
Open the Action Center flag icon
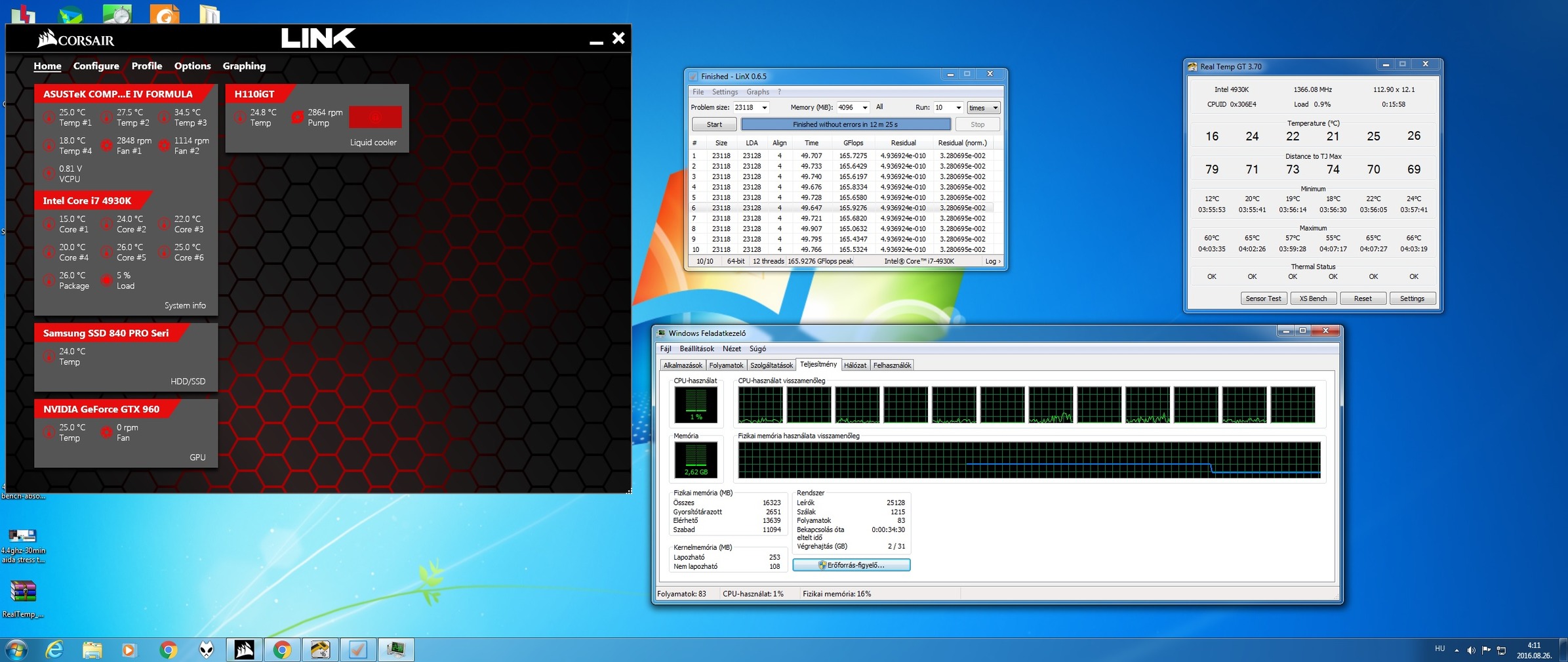pos(1486,650)
